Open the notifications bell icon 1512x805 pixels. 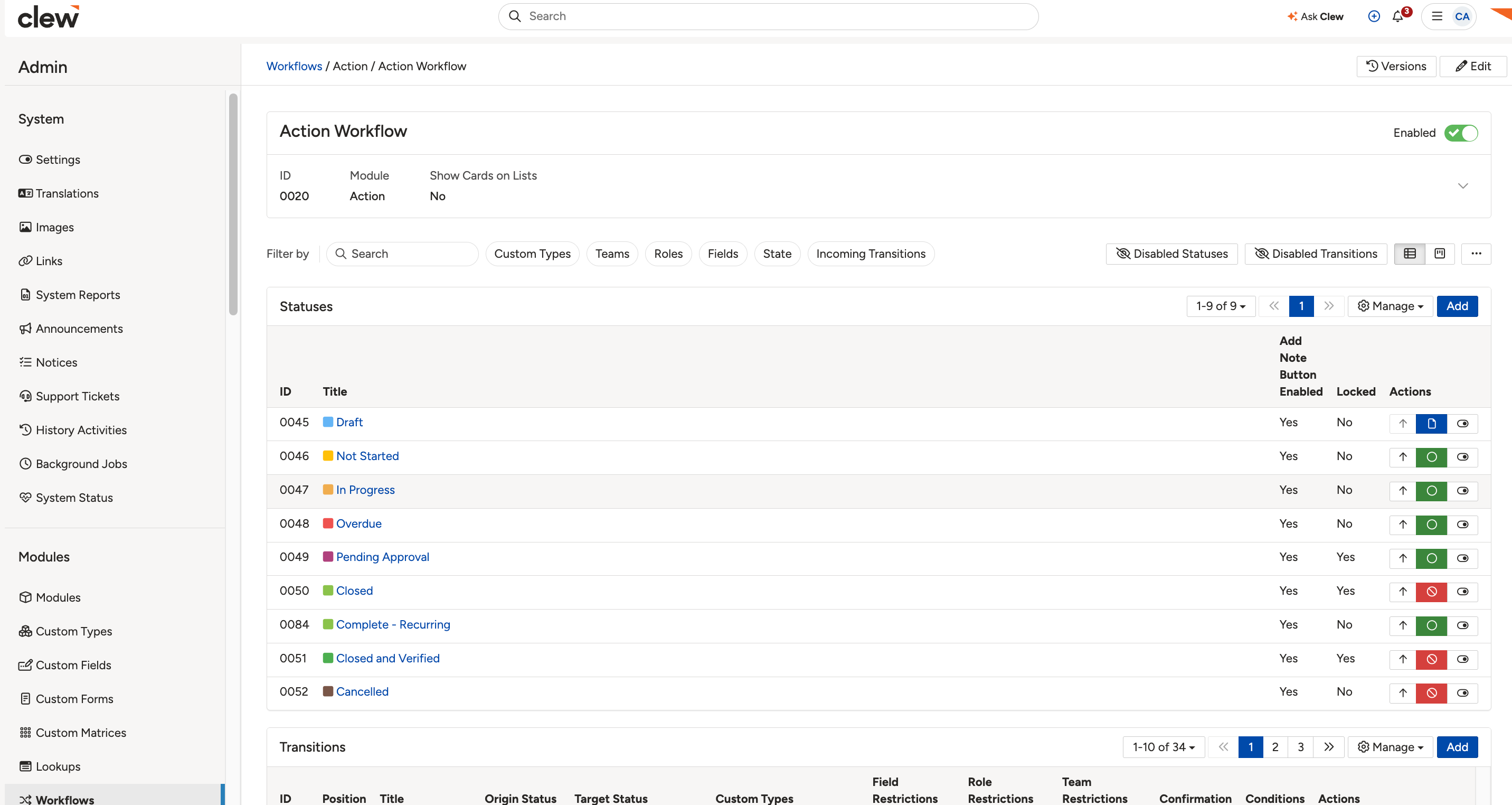[x=1397, y=16]
